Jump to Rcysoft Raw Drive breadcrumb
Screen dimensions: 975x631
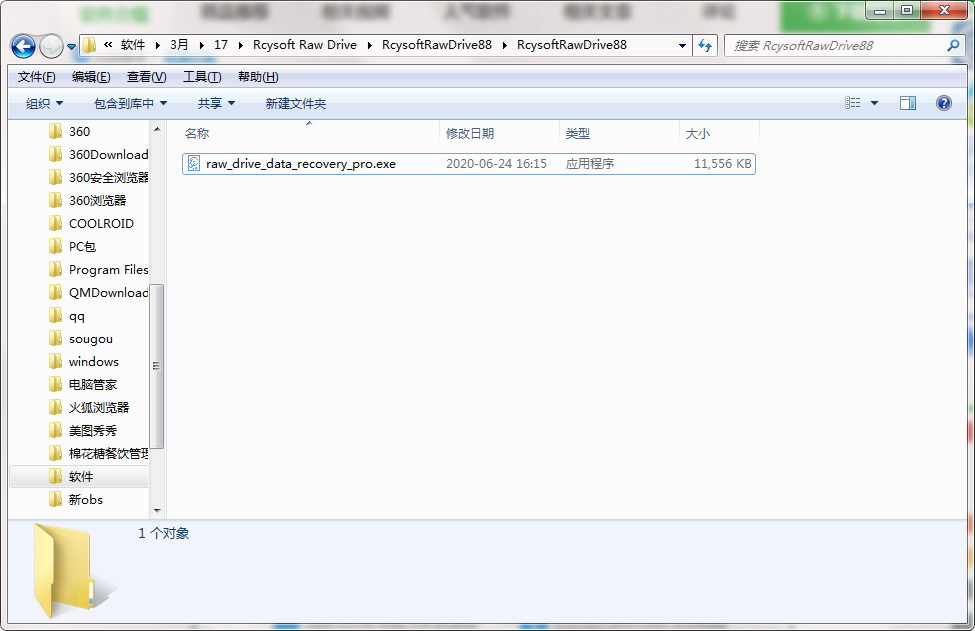click(x=305, y=45)
